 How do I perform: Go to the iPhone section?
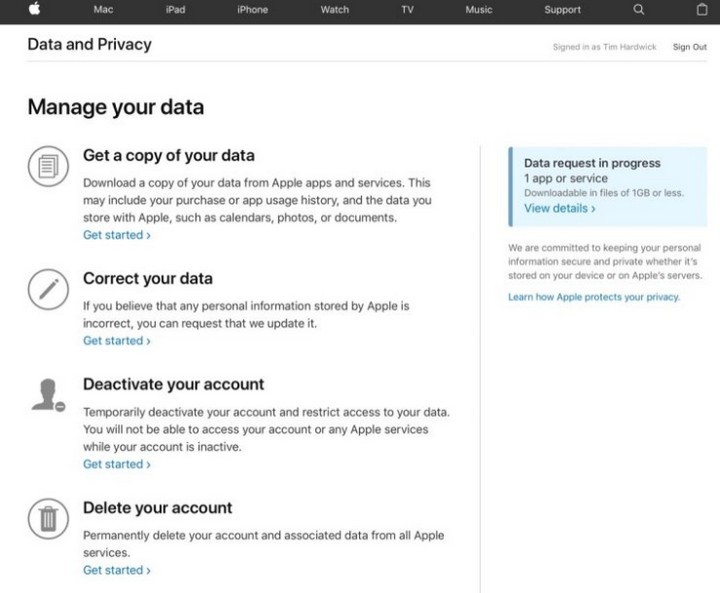[253, 10]
